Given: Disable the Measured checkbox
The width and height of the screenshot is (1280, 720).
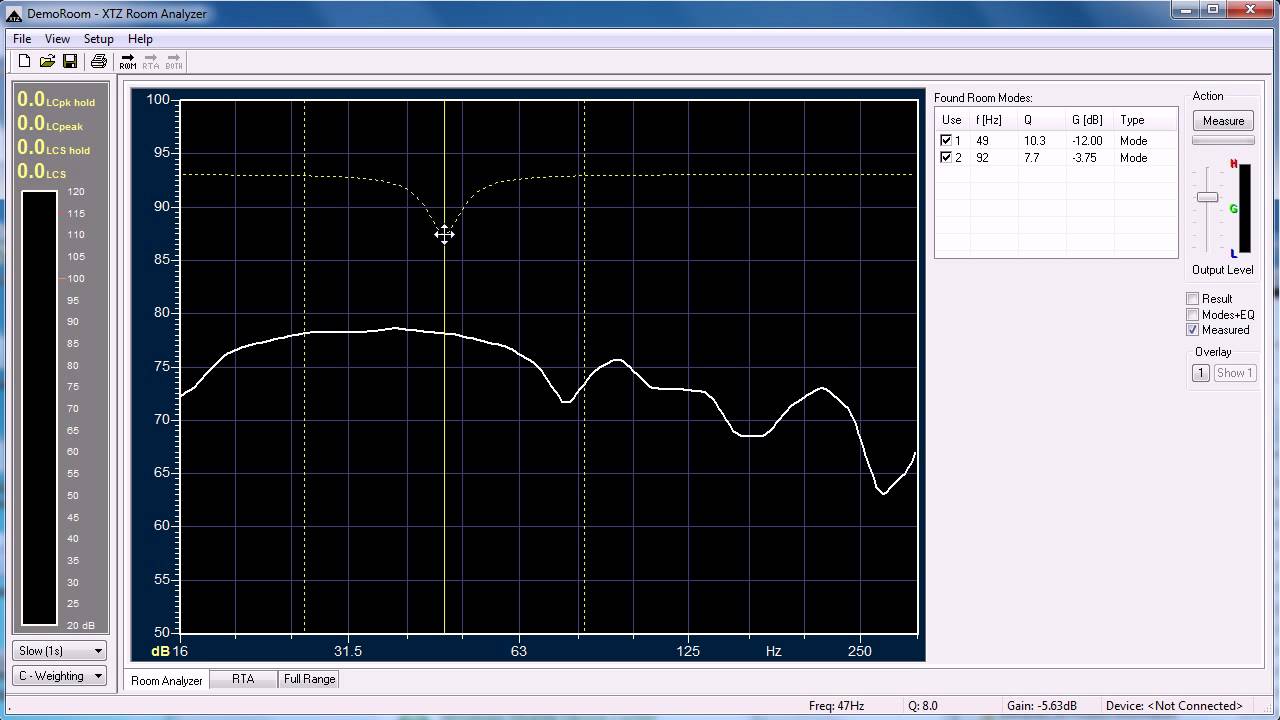Looking at the screenshot, I should click(1192, 330).
